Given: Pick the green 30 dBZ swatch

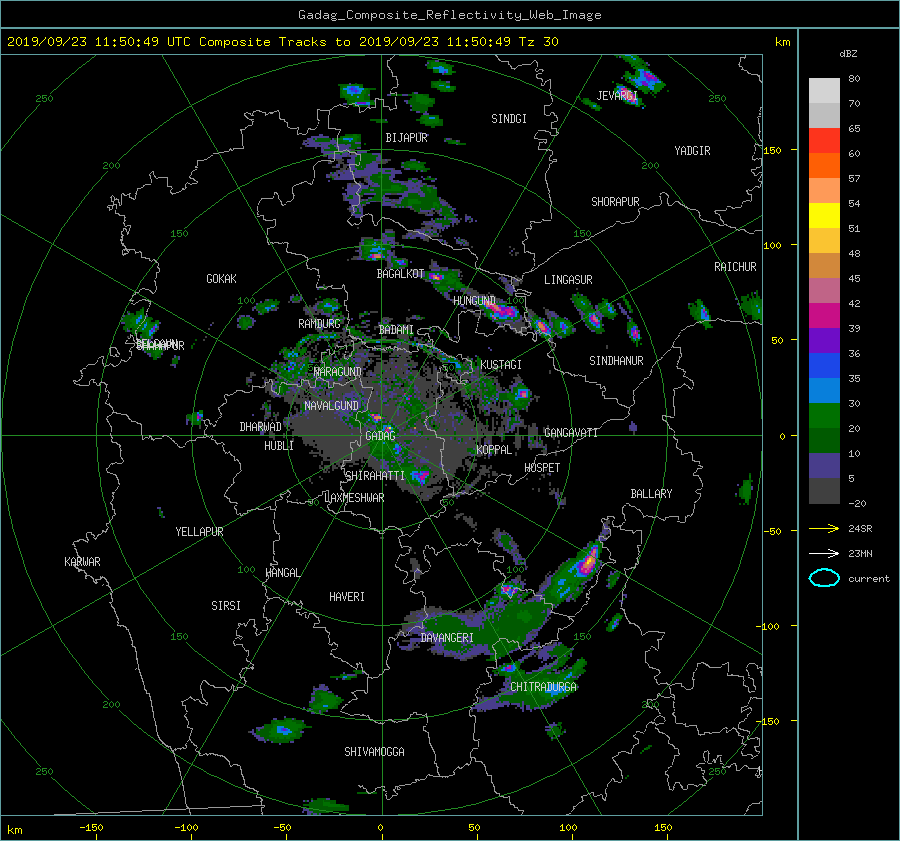Looking at the screenshot, I should pyautogui.click(x=824, y=415).
